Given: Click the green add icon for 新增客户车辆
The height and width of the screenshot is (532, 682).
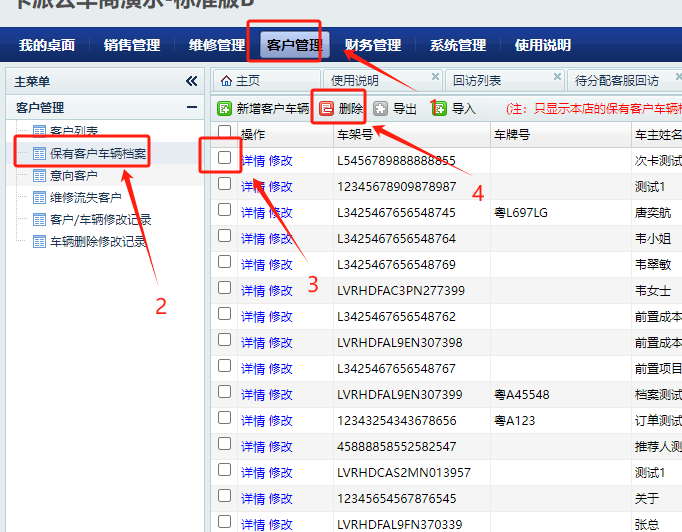Looking at the screenshot, I should pos(225,108).
